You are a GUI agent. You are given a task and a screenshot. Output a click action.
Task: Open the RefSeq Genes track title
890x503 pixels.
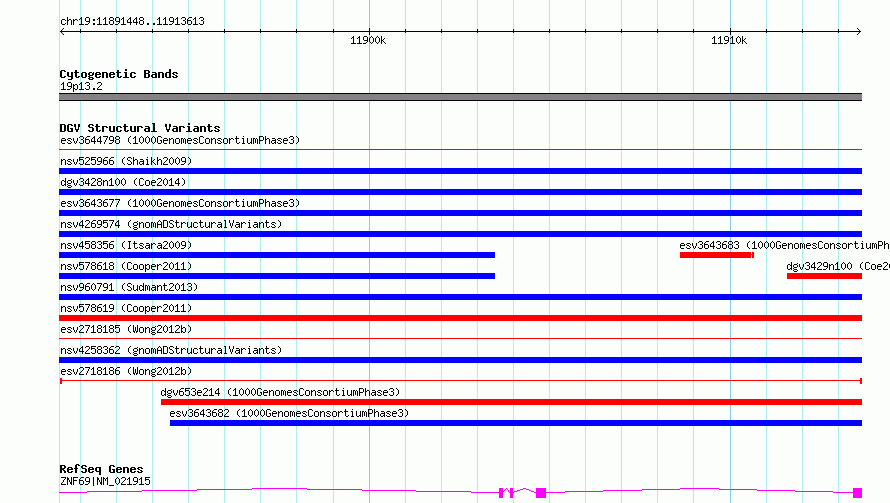click(102, 469)
